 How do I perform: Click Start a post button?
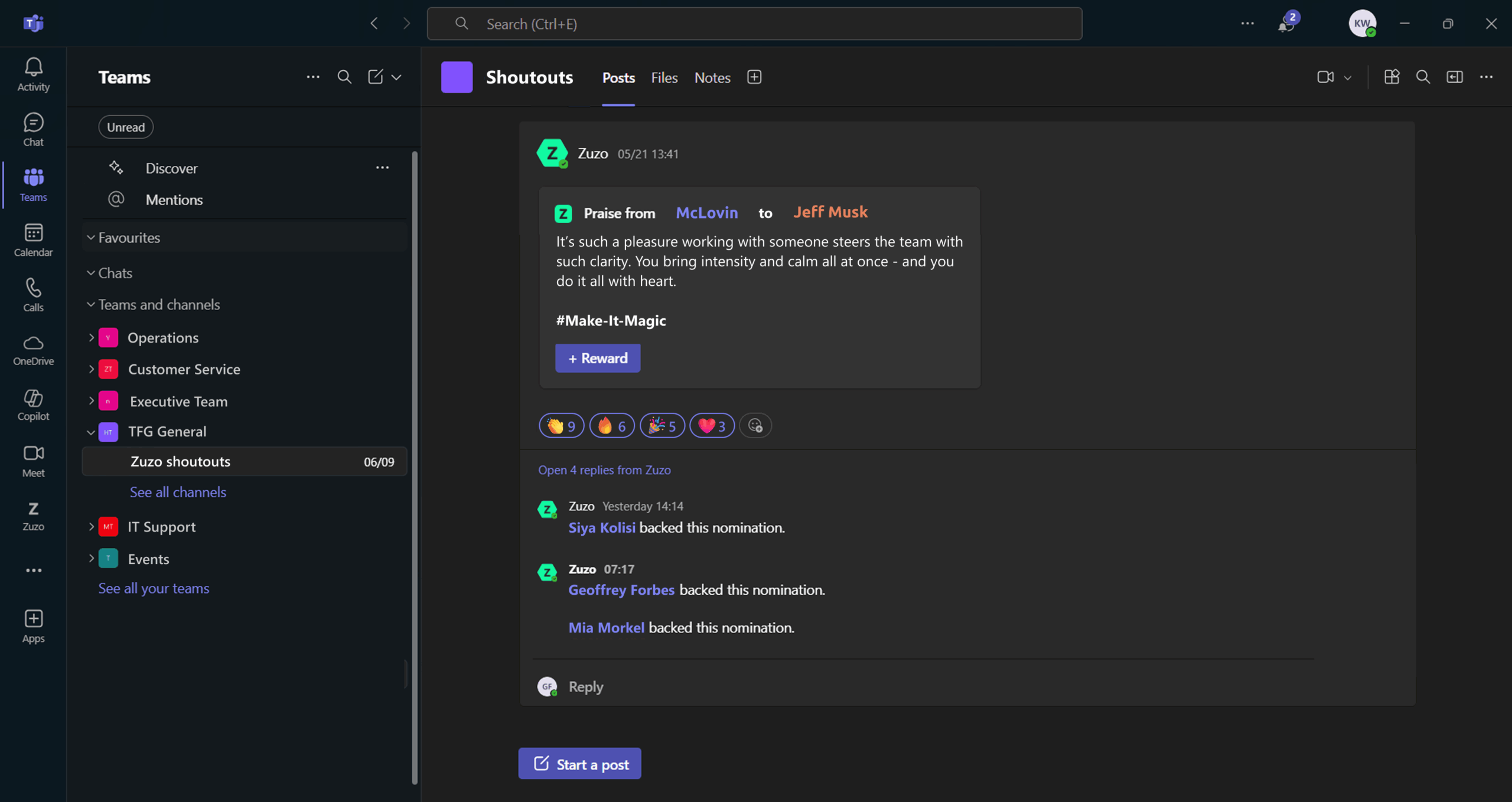pyautogui.click(x=579, y=764)
